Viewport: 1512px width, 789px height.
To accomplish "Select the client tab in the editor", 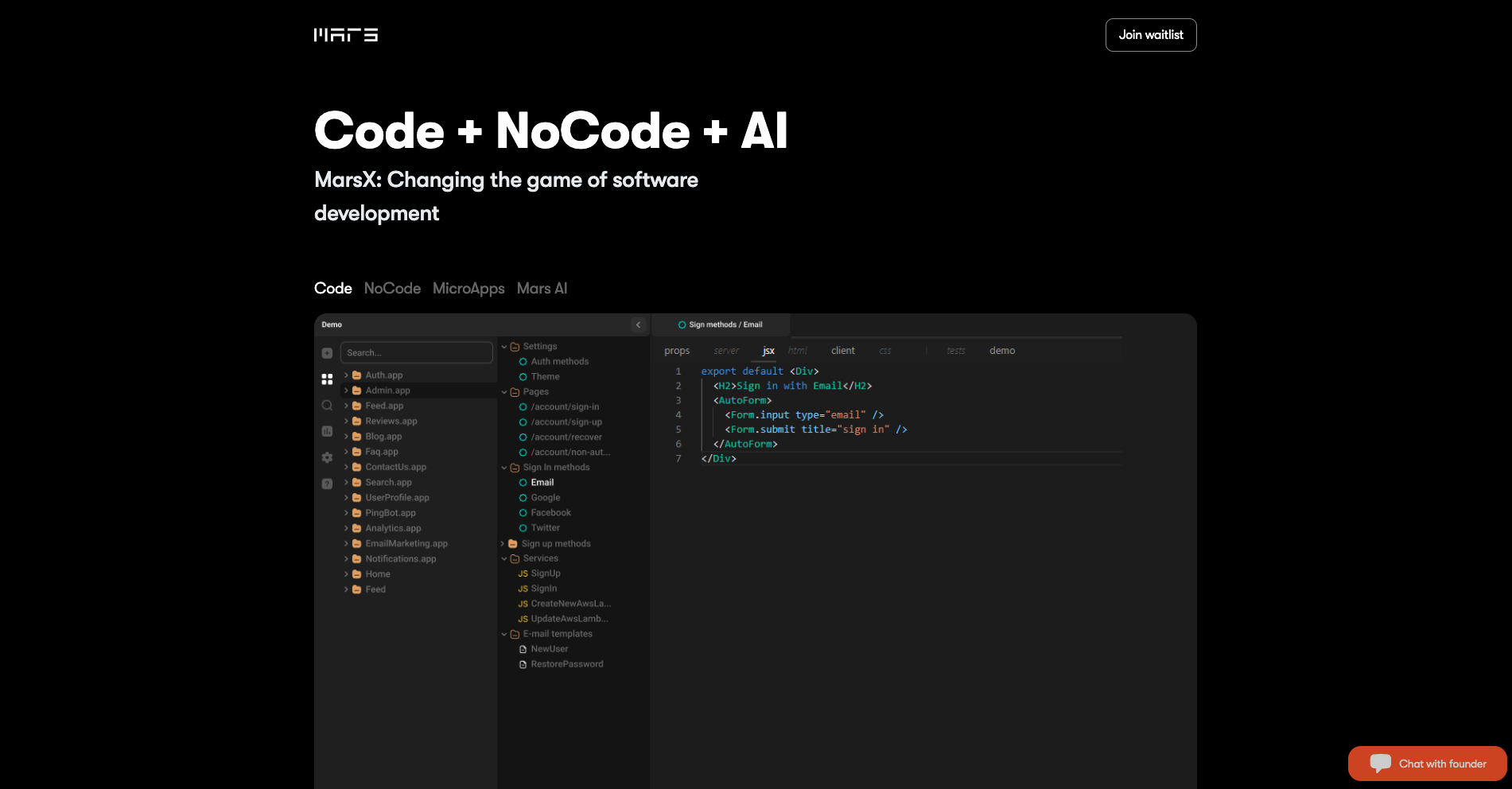I will click(x=842, y=351).
